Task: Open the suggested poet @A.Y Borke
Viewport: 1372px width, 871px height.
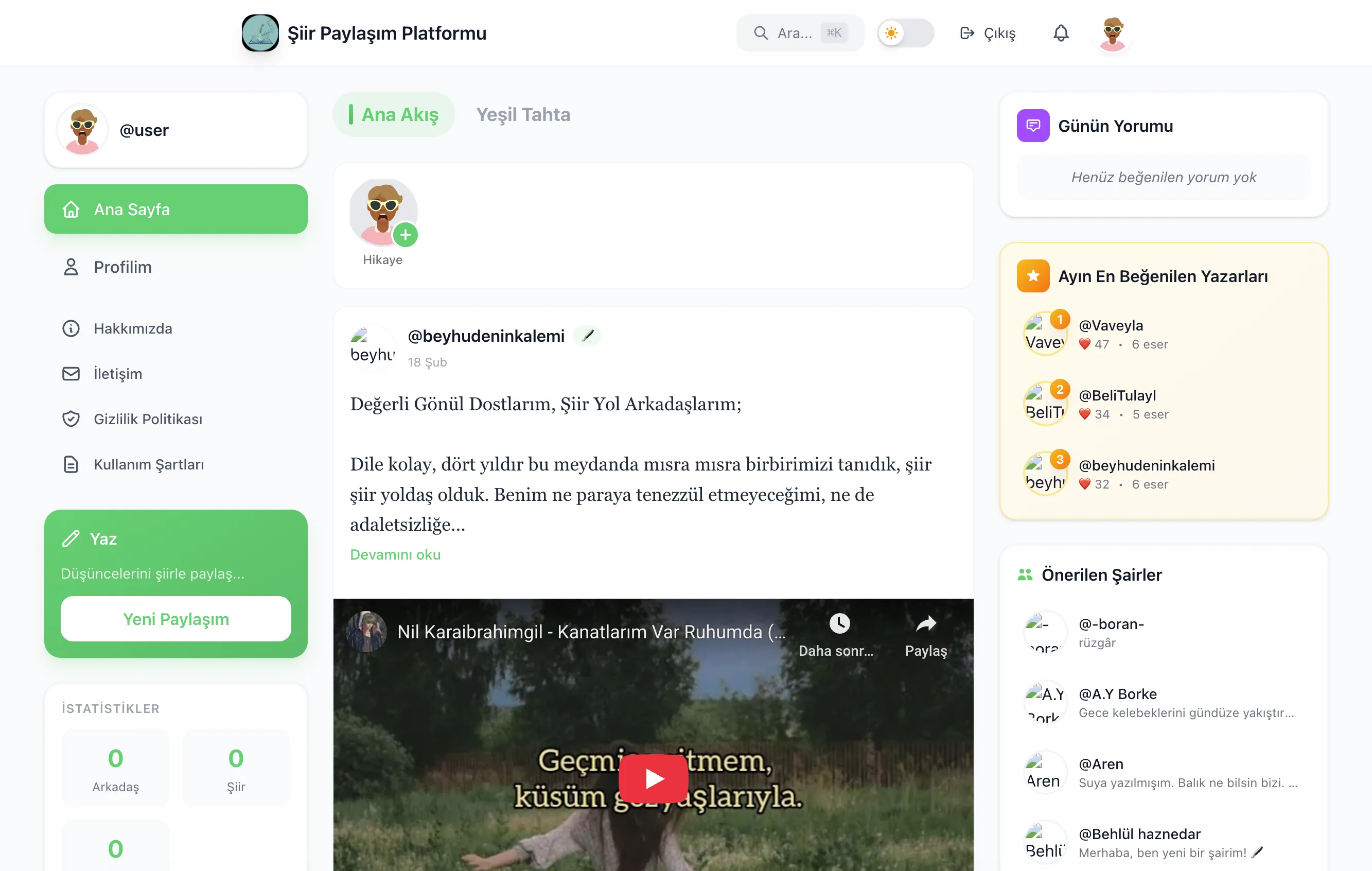Action: (x=1117, y=694)
